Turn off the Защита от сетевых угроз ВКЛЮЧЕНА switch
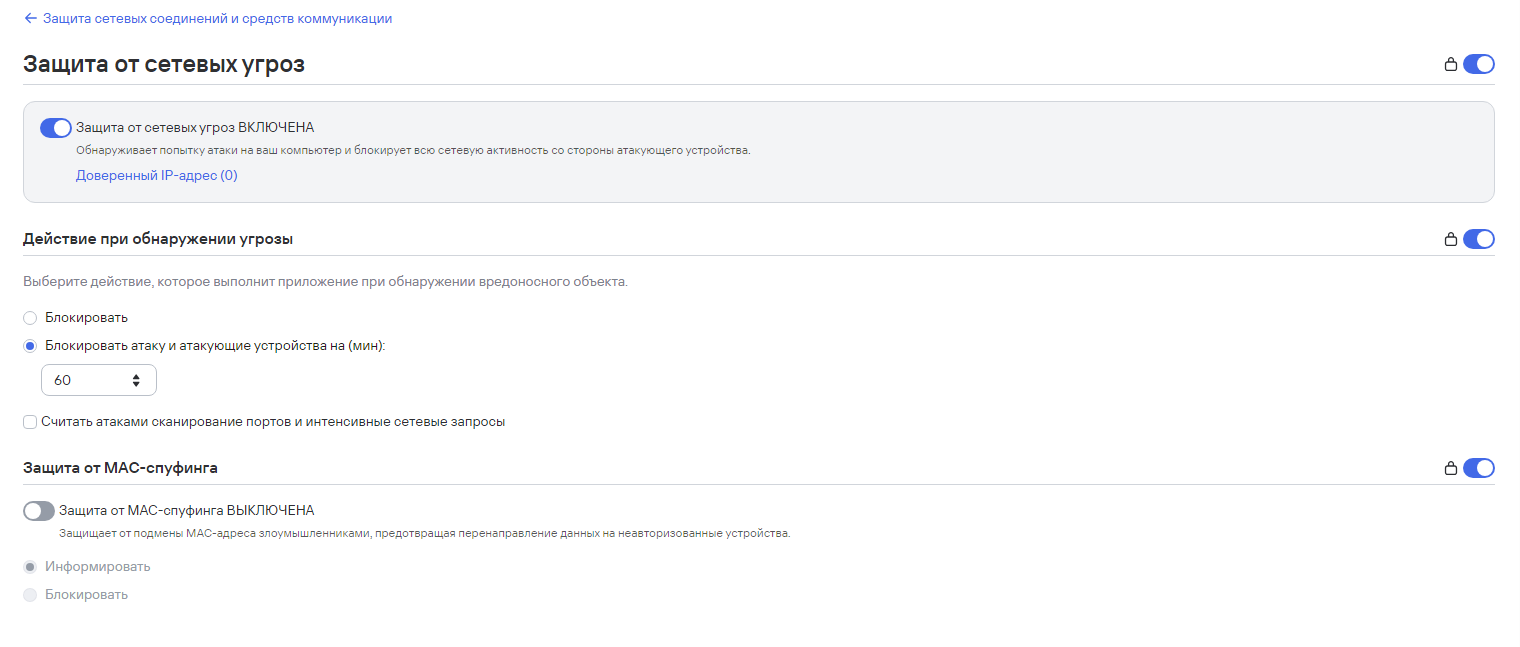Screen dimensions: 1520x647 click(56, 127)
